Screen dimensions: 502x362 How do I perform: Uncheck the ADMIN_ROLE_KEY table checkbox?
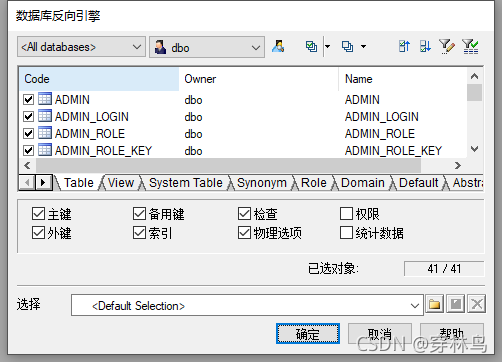[x=29, y=150]
